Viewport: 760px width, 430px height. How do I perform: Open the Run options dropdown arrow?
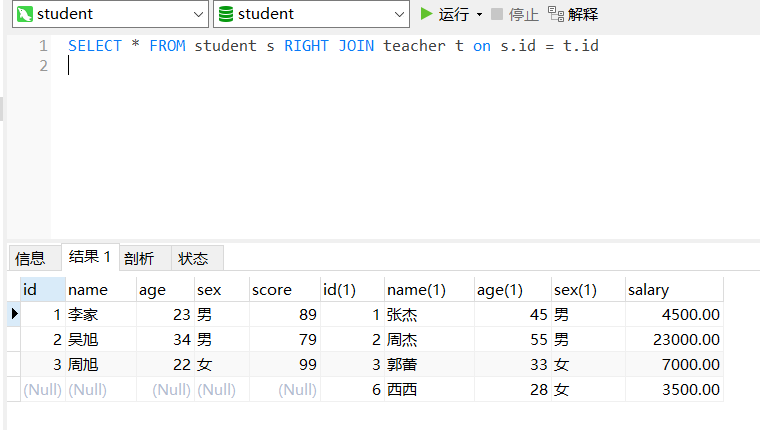pos(479,14)
